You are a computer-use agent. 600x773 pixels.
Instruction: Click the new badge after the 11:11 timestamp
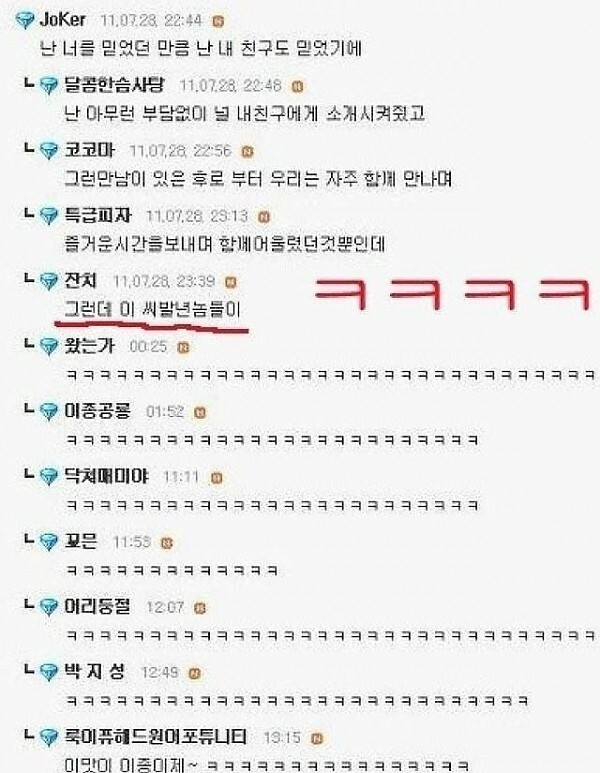click(x=216, y=477)
